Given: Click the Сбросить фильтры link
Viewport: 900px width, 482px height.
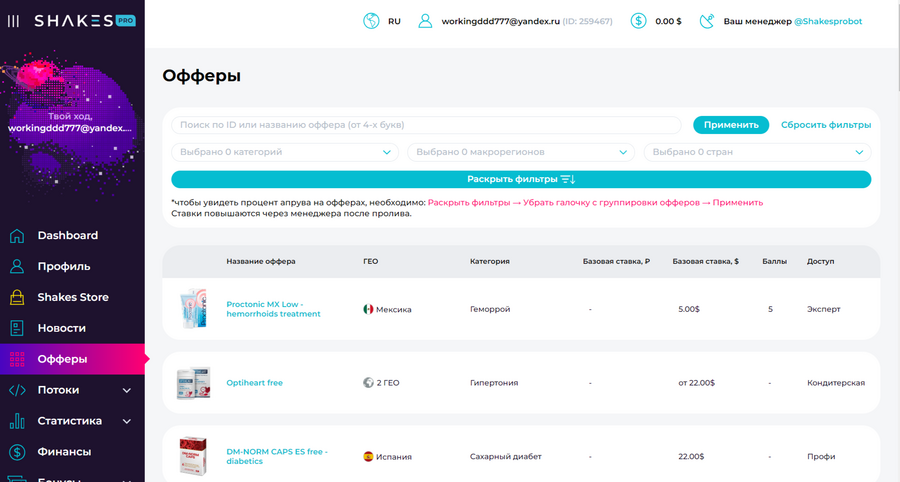Looking at the screenshot, I should (825, 125).
